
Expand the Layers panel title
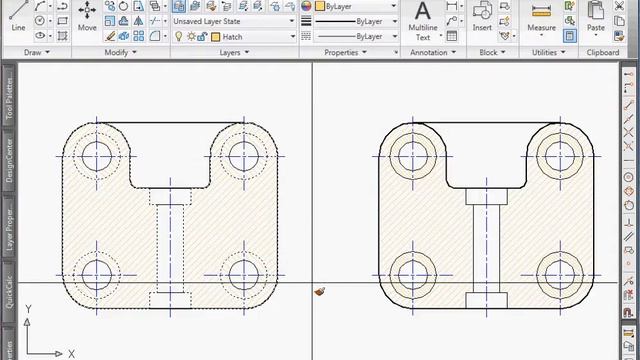[x=234, y=53]
